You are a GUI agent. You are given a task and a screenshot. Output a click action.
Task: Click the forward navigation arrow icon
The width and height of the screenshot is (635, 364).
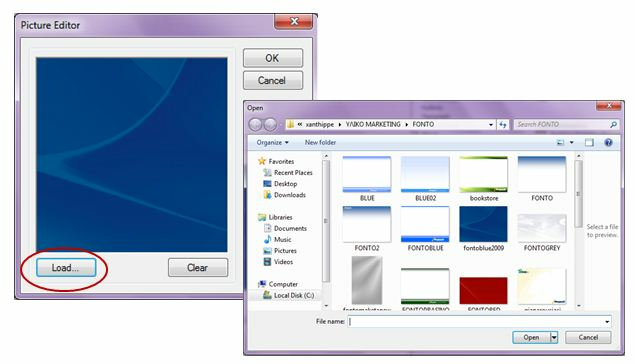[x=270, y=125]
